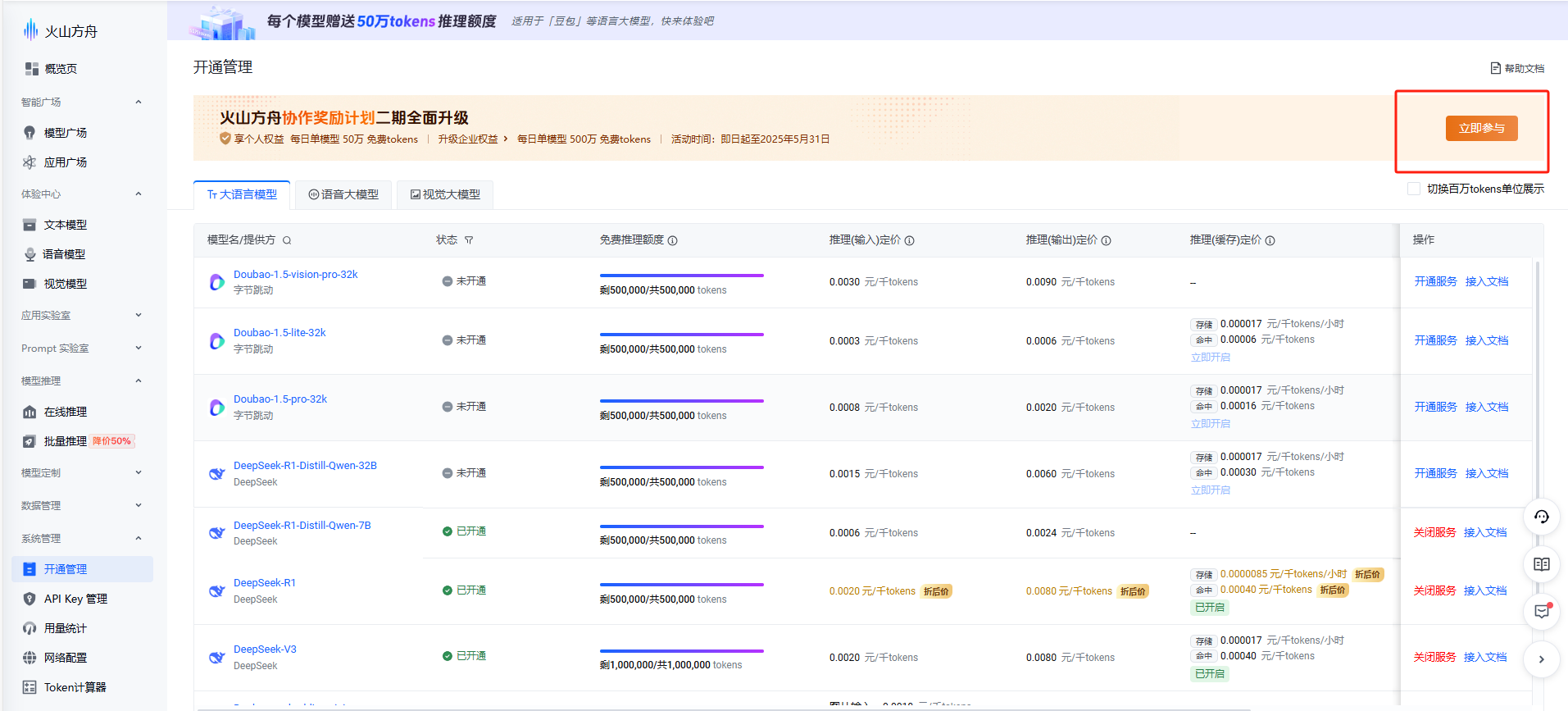
Task: Expand 模型定制 sidebar section
Action: pos(139,472)
